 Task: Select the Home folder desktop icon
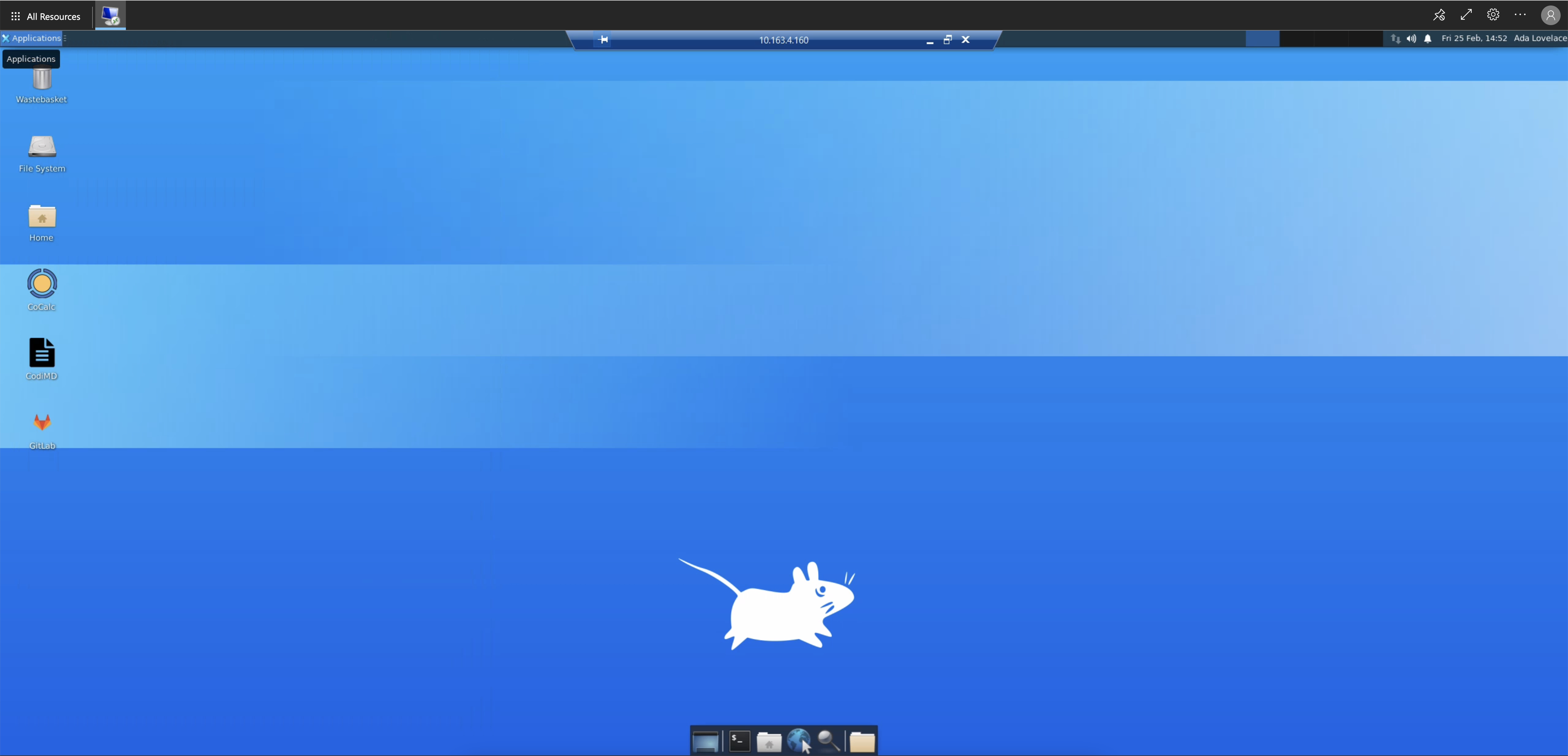point(41,223)
